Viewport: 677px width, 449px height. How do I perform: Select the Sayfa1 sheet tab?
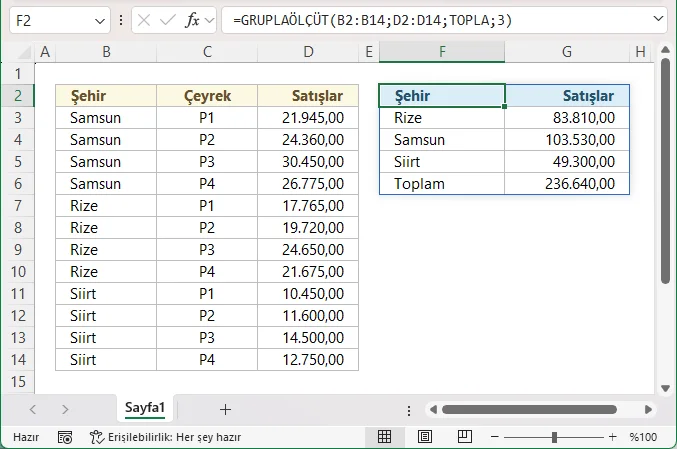(x=145, y=408)
